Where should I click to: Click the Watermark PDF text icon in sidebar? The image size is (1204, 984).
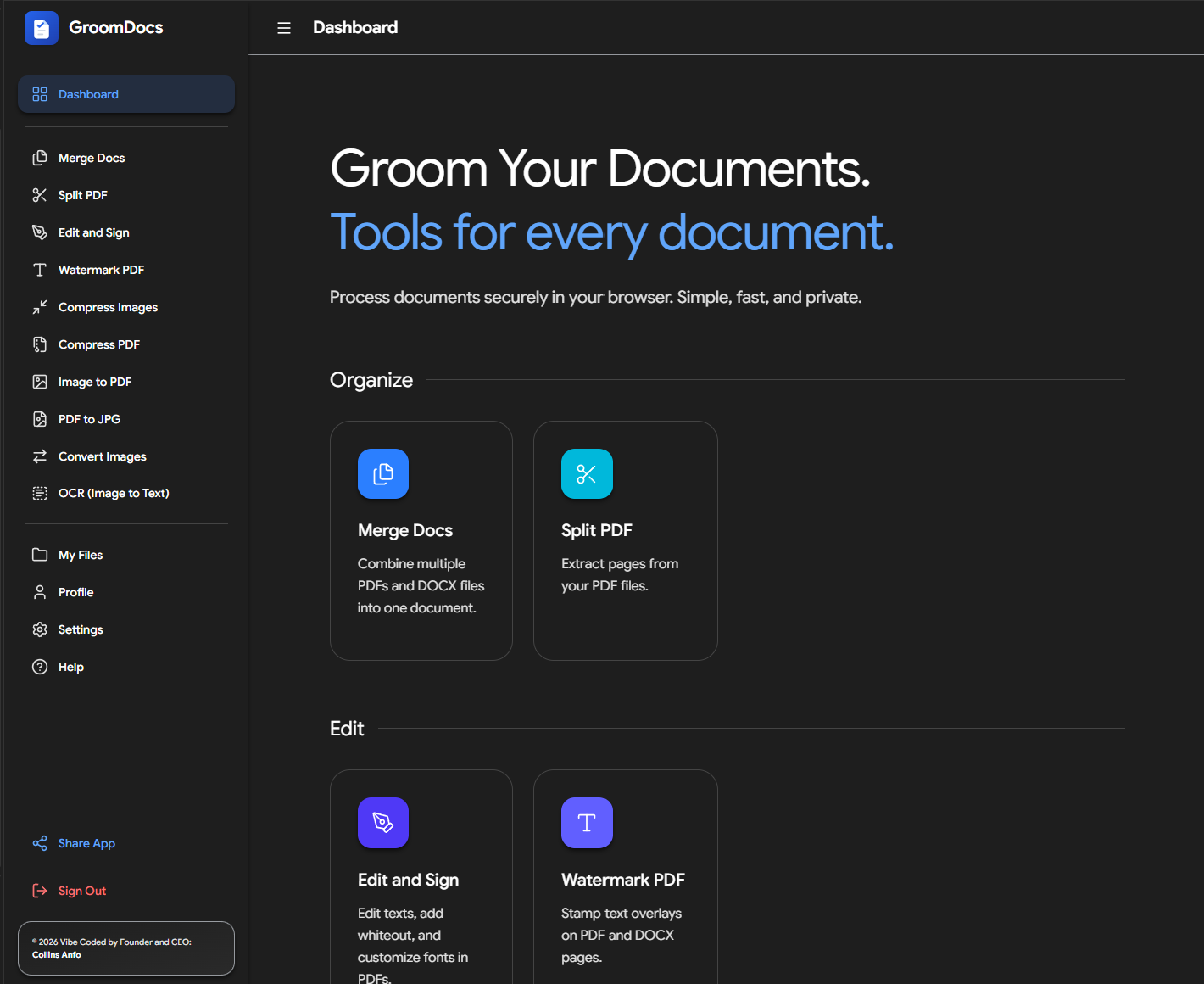[x=40, y=270]
